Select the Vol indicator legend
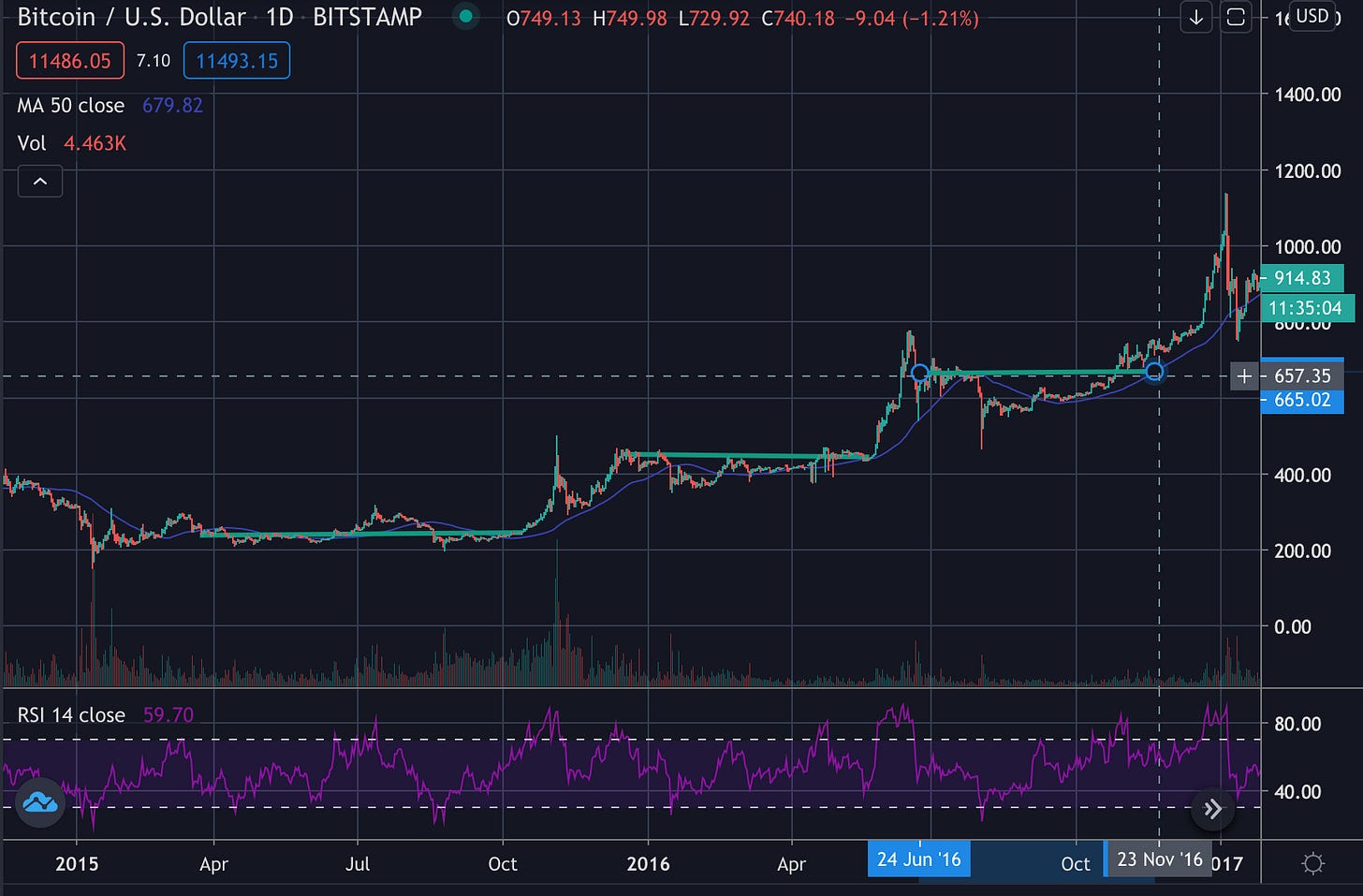1363x896 pixels. 32,143
